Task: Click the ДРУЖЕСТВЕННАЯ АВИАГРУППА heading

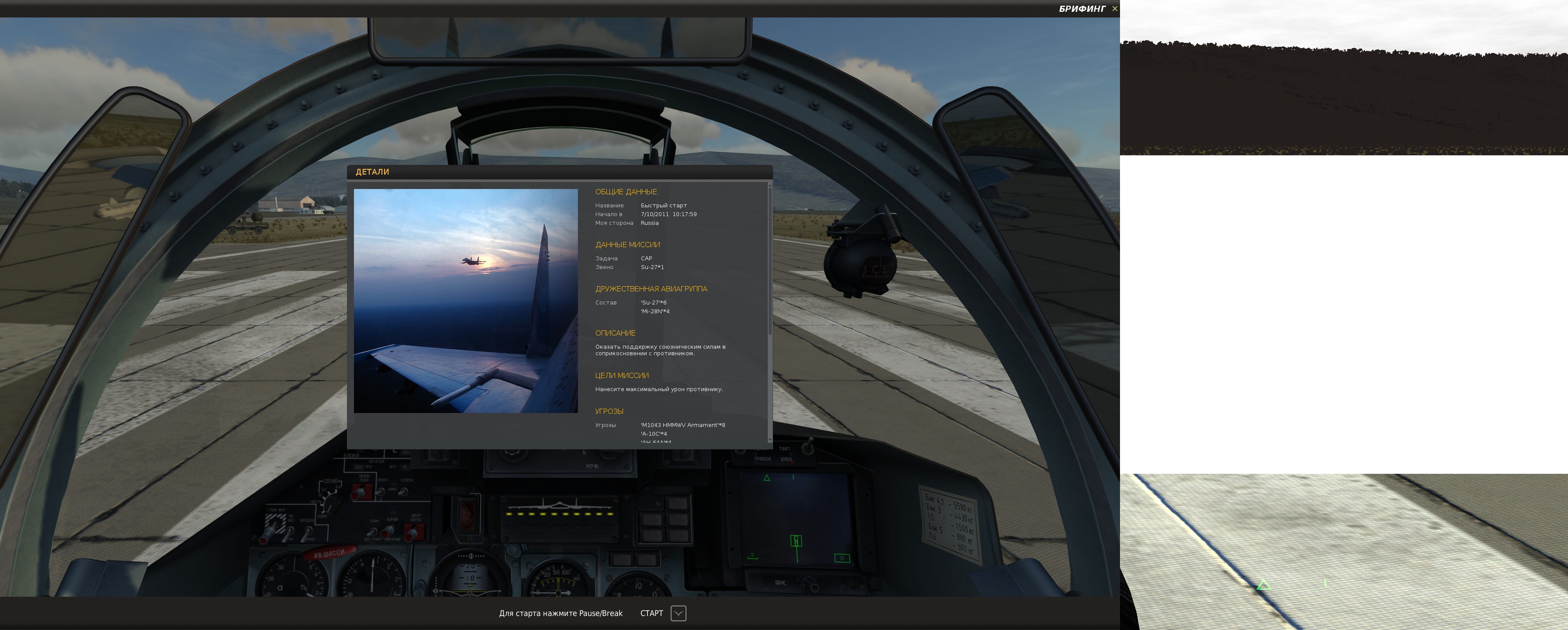Action: [x=651, y=289]
